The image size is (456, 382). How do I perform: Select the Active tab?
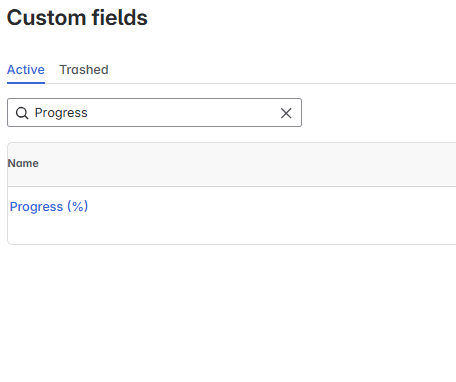pyautogui.click(x=26, y=70)
